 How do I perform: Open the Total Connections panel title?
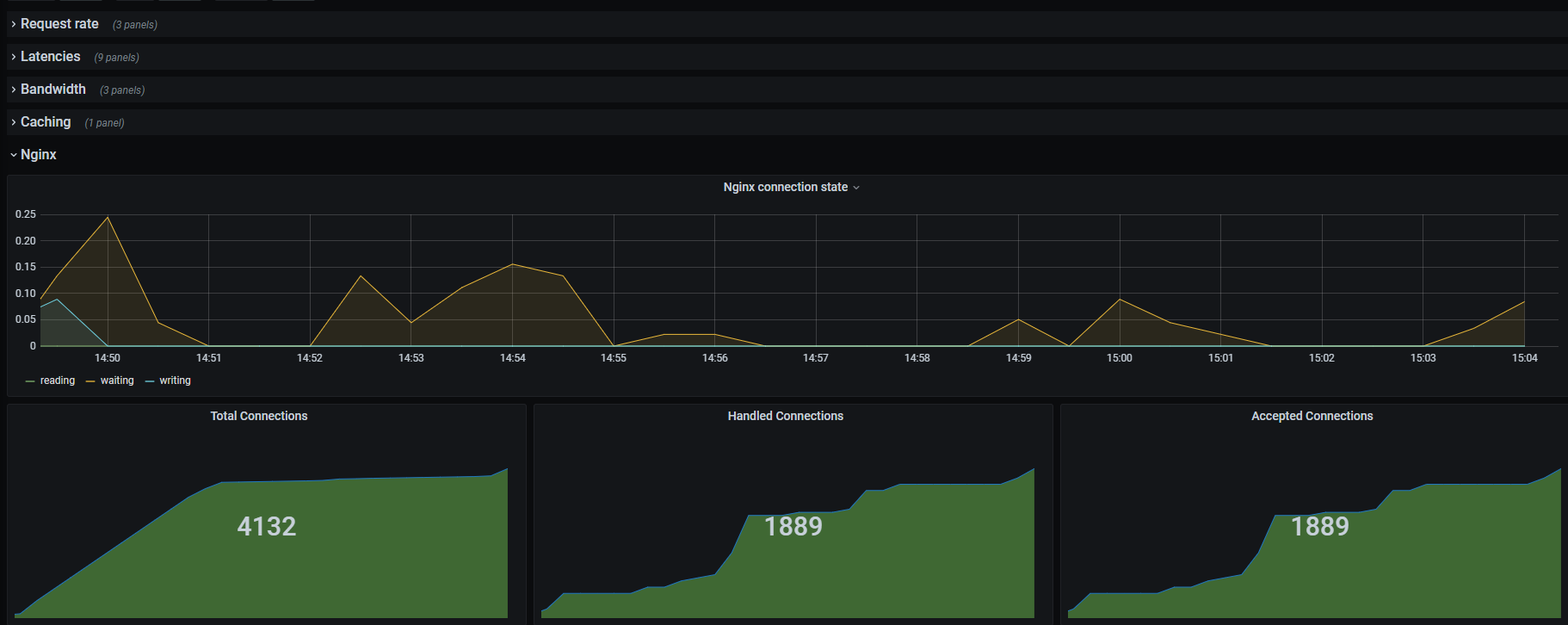[259, 416]
